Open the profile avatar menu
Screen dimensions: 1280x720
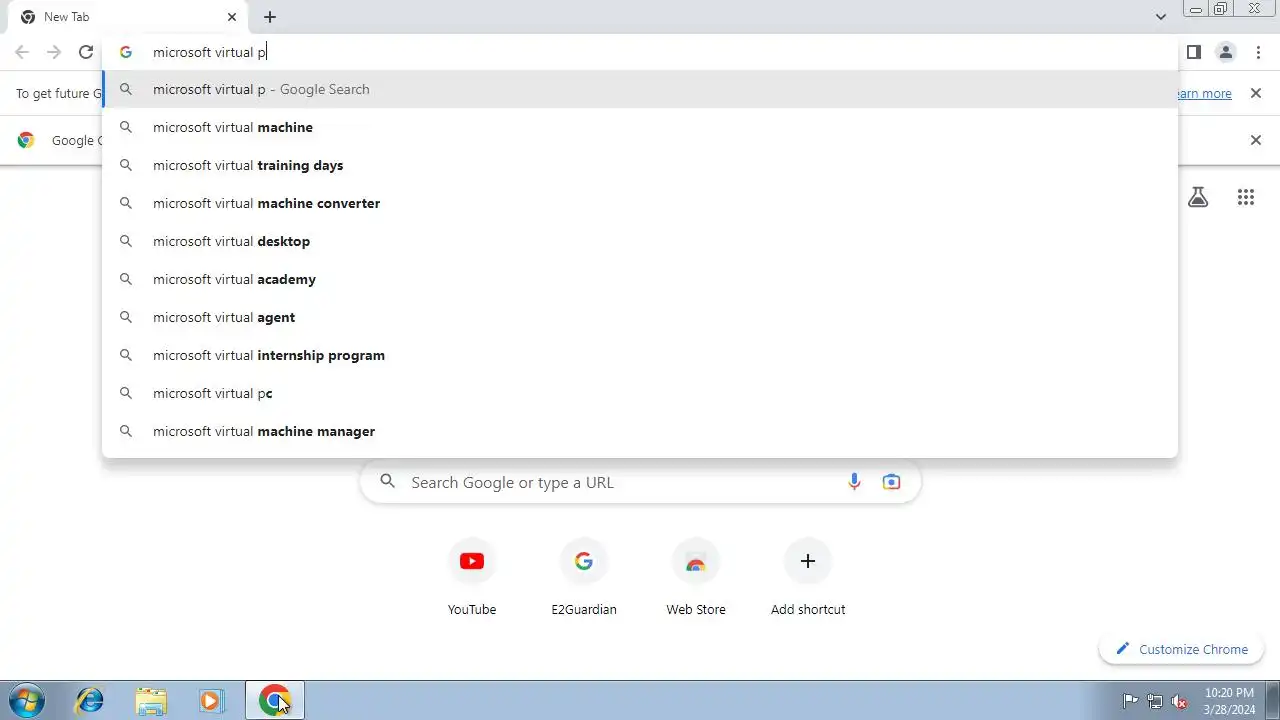[x=1225, y=52]
